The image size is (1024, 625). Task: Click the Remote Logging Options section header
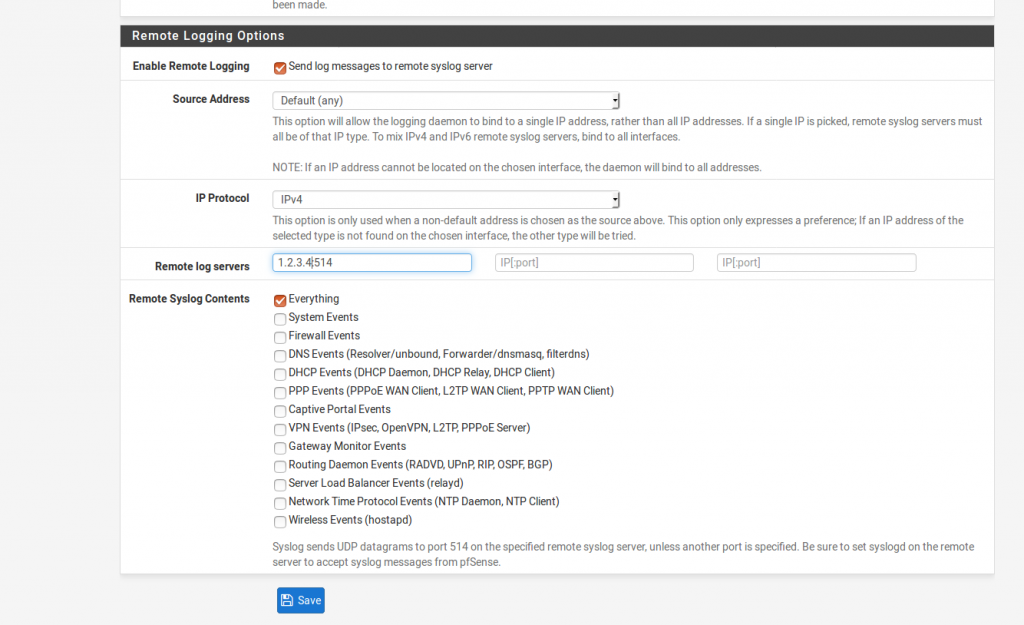click(557, 36)
